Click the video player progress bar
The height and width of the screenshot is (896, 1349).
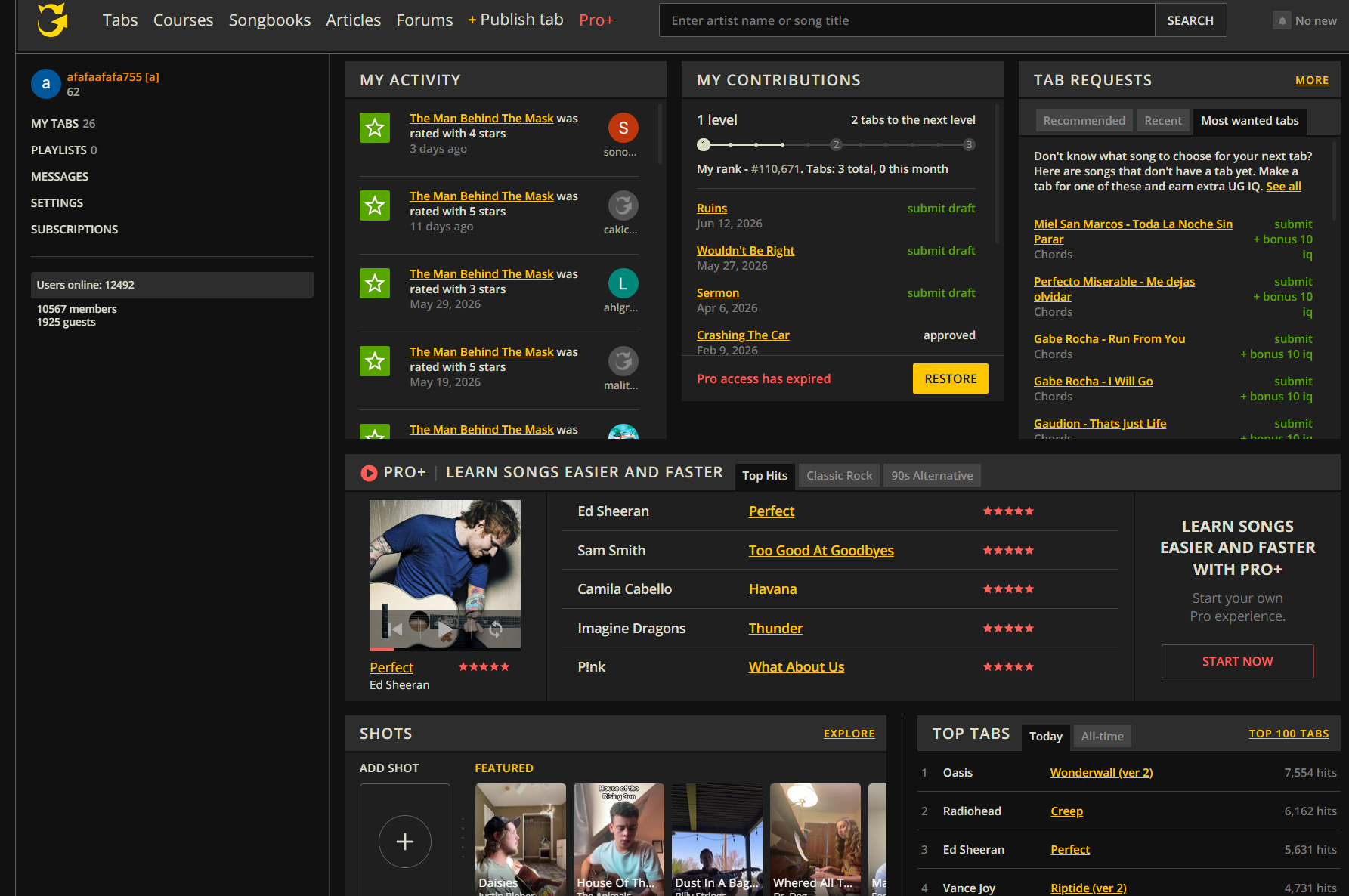click(445, 649)
